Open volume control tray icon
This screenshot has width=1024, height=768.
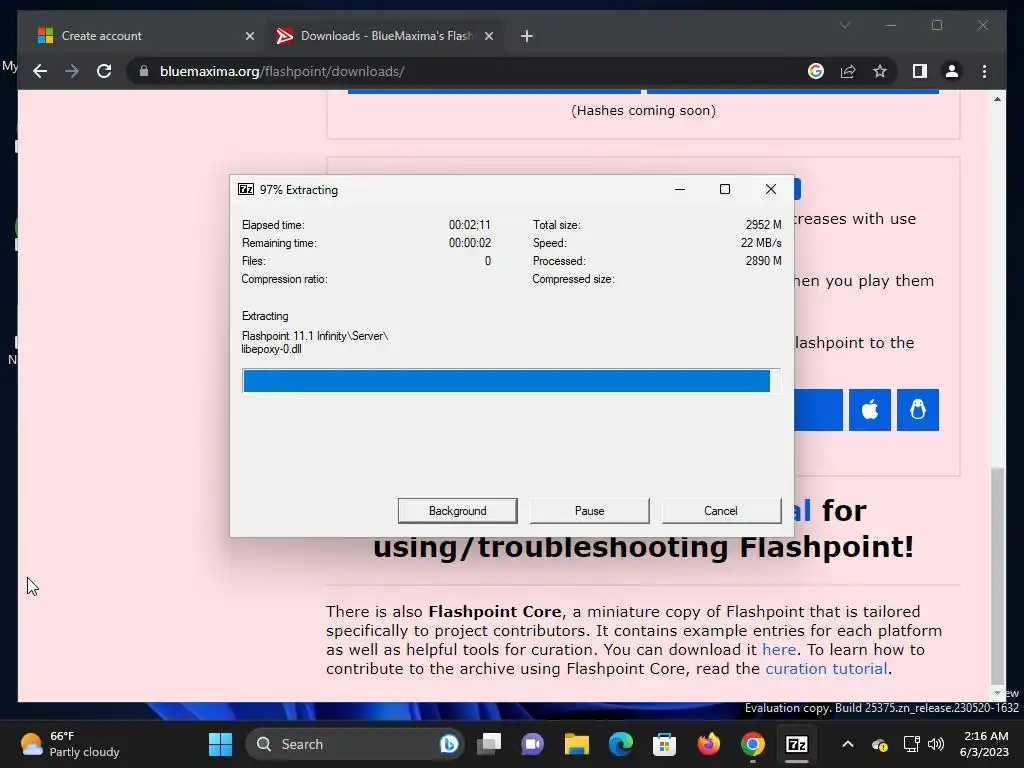coord(936,744)
